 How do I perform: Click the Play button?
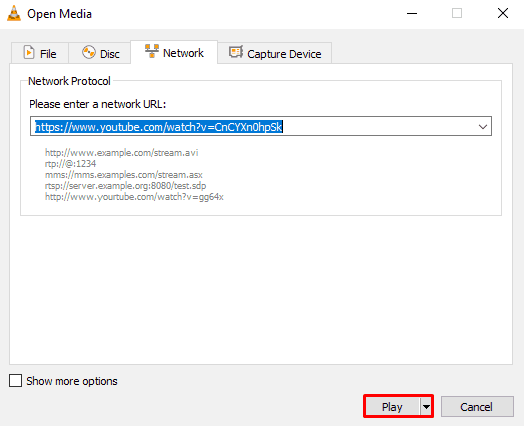[x=392, y=407]
